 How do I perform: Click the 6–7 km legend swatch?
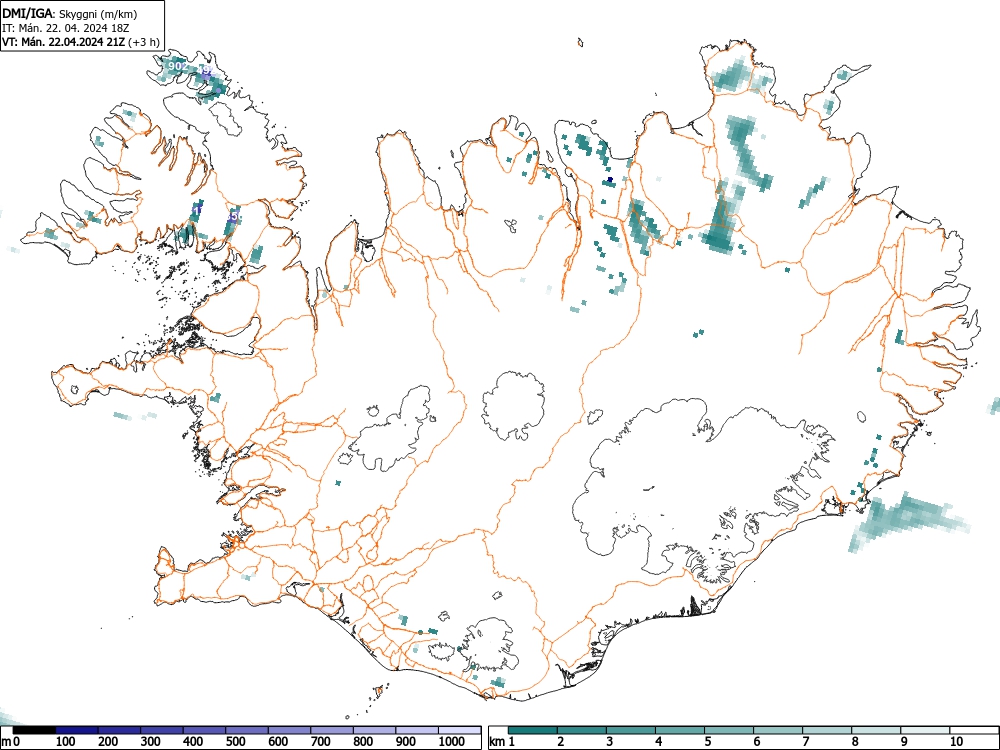point(777,730)
